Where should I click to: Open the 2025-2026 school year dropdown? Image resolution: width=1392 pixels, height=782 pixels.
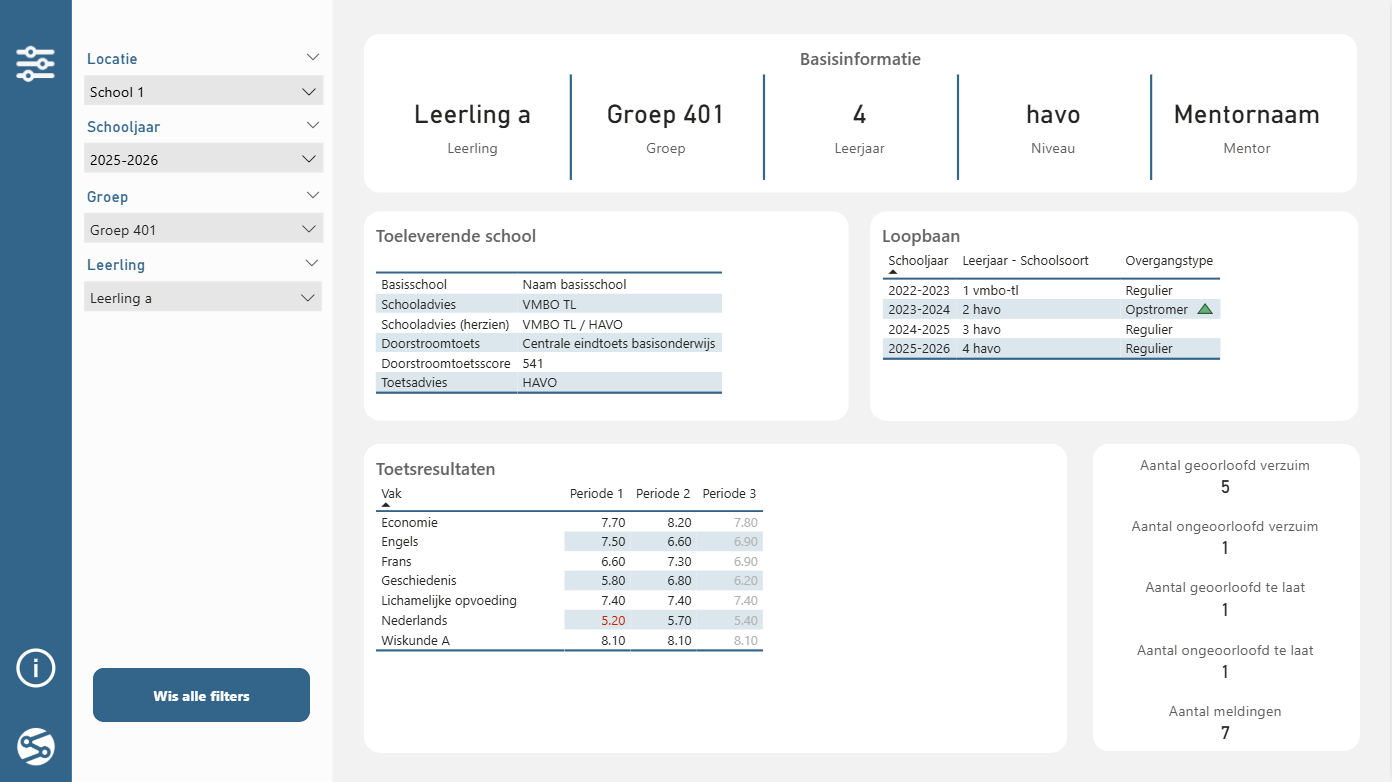tap(203, 159)
